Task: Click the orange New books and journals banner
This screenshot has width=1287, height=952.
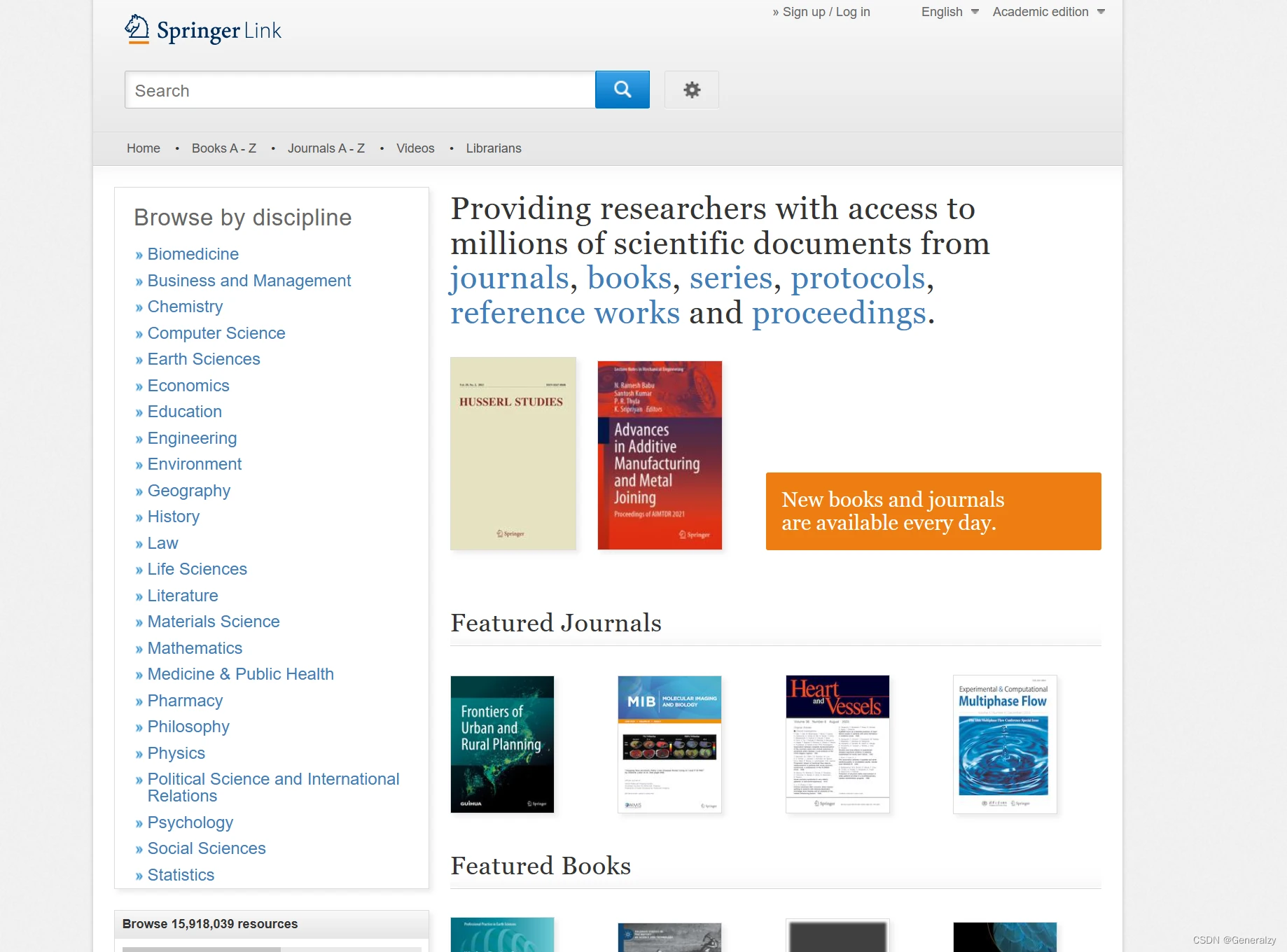Action: point(933,511)
